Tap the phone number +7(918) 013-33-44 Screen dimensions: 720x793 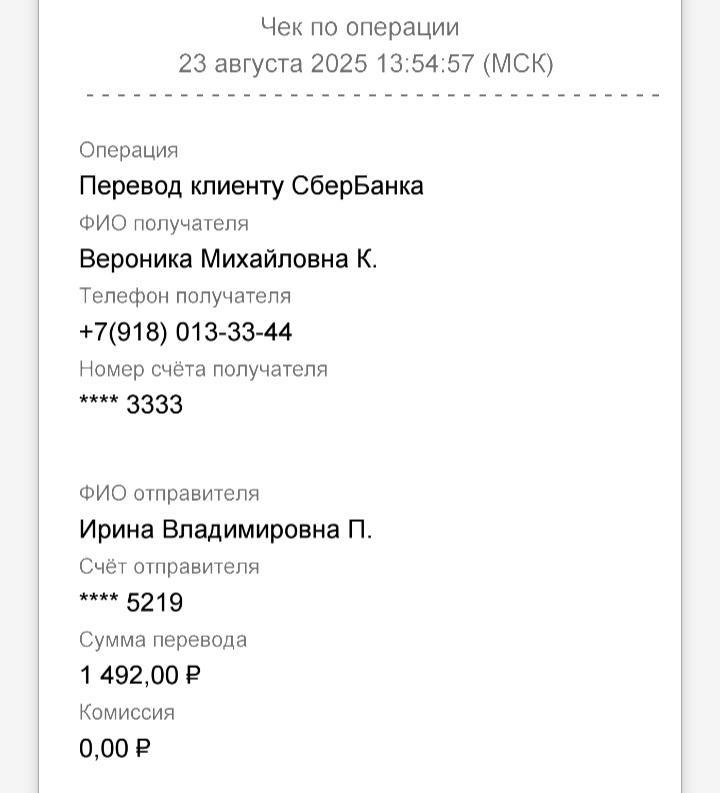coord(186,332)
